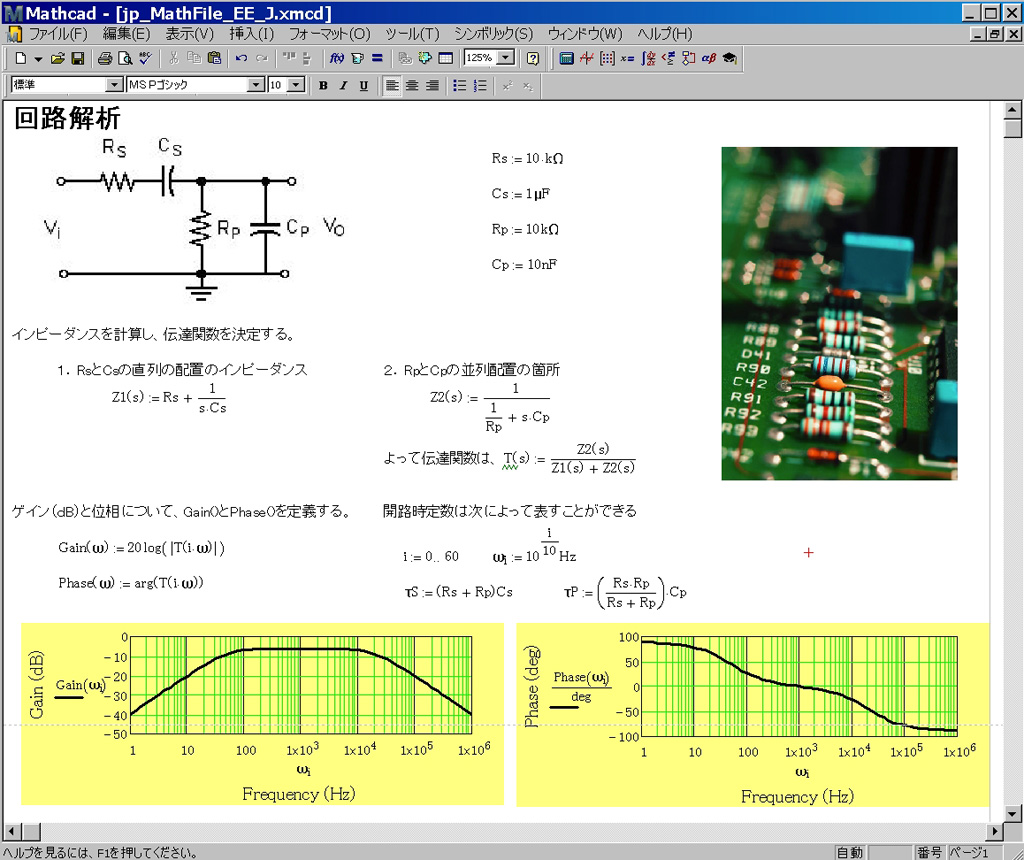The image size is (1024, 860).
Task: Open the Graph toolbar icon
Action: coord(586,59)
